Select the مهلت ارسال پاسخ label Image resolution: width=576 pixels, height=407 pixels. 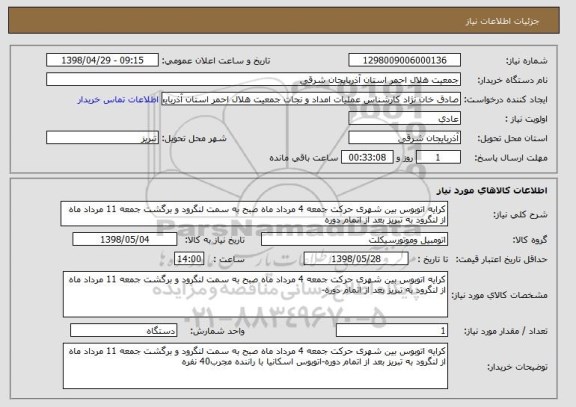click(x=511, y=158)
